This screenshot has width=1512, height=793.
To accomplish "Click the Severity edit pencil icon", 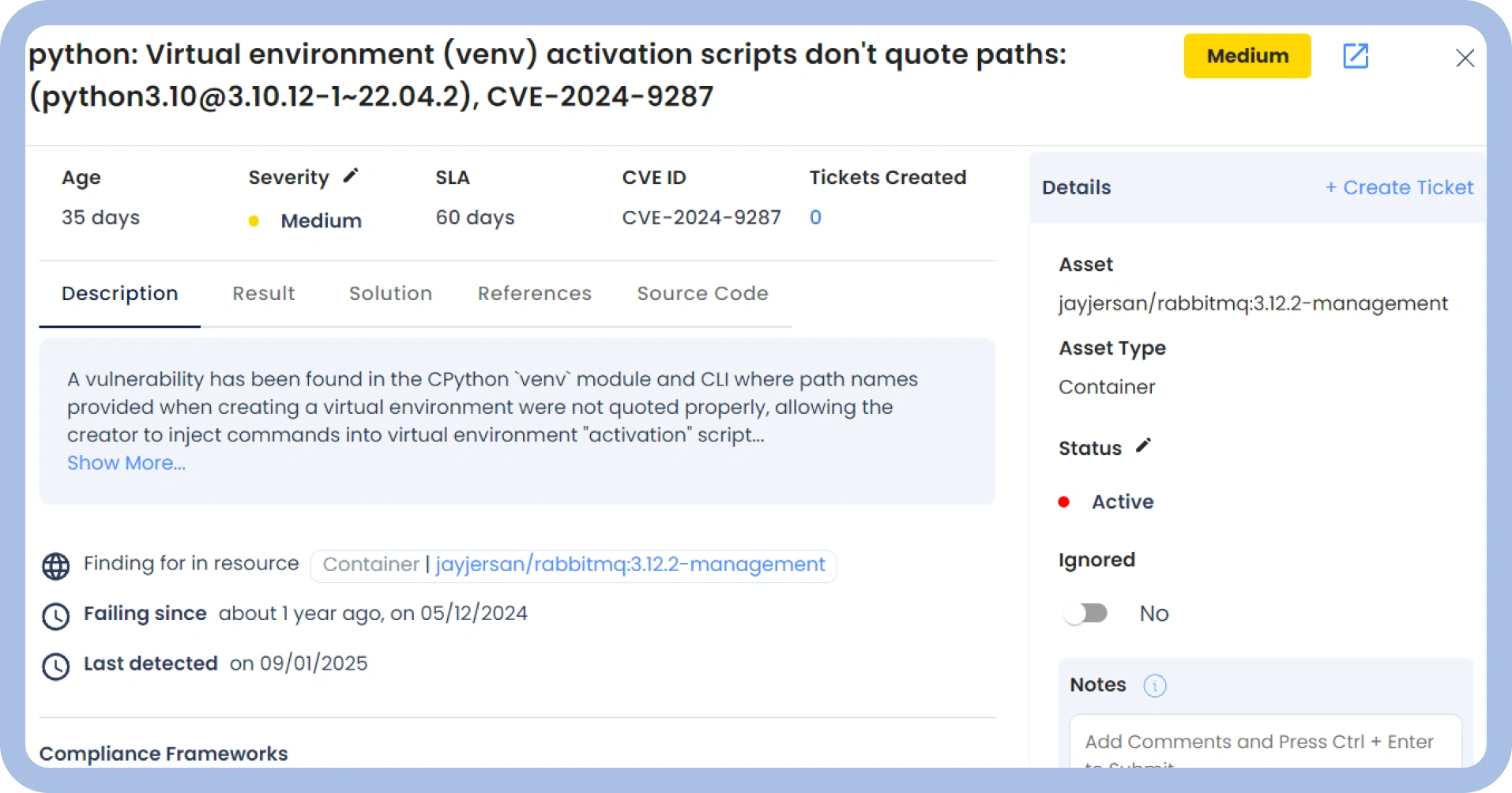I will tap(351, 176).
